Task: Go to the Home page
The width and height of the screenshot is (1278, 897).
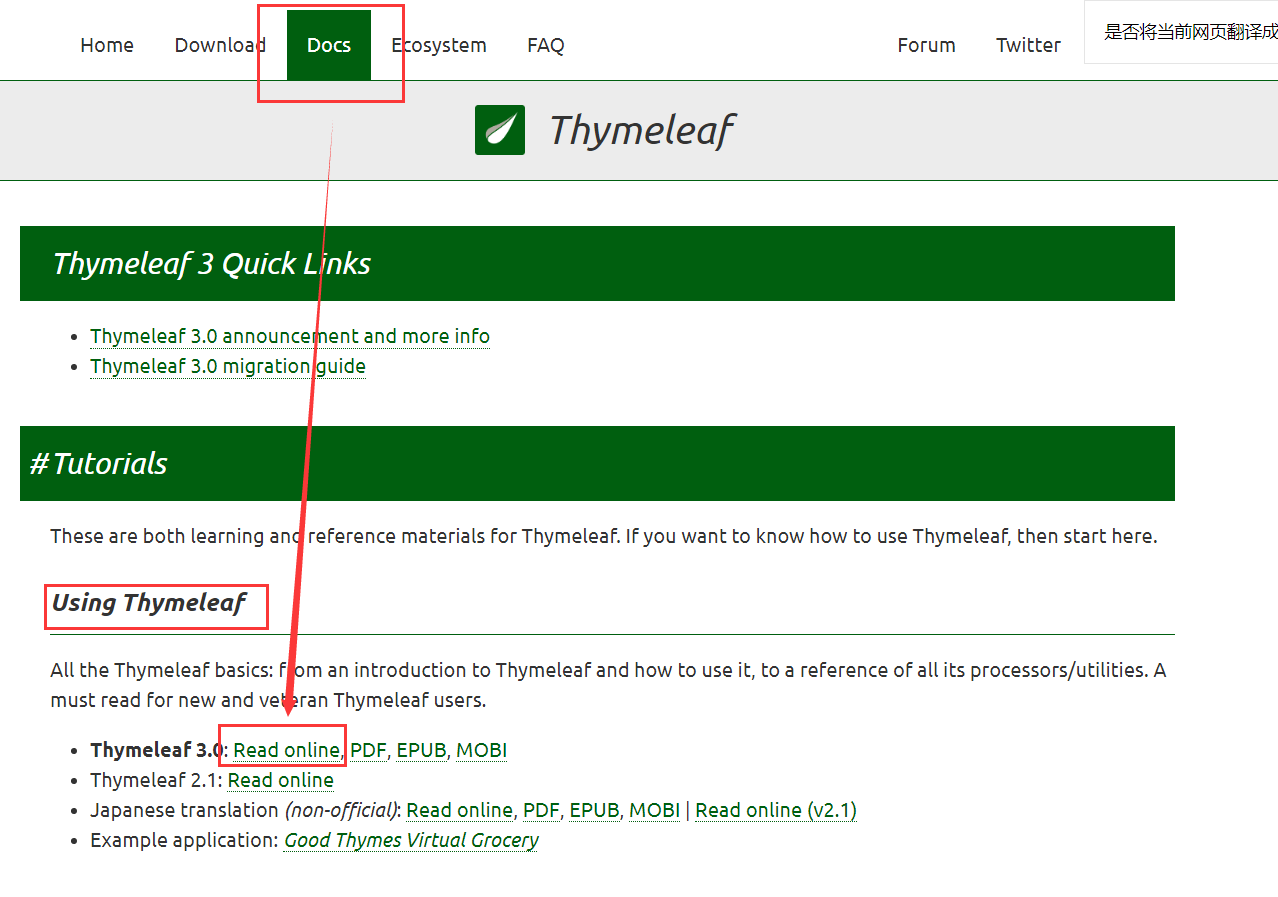Action: (x=107, y=45)
